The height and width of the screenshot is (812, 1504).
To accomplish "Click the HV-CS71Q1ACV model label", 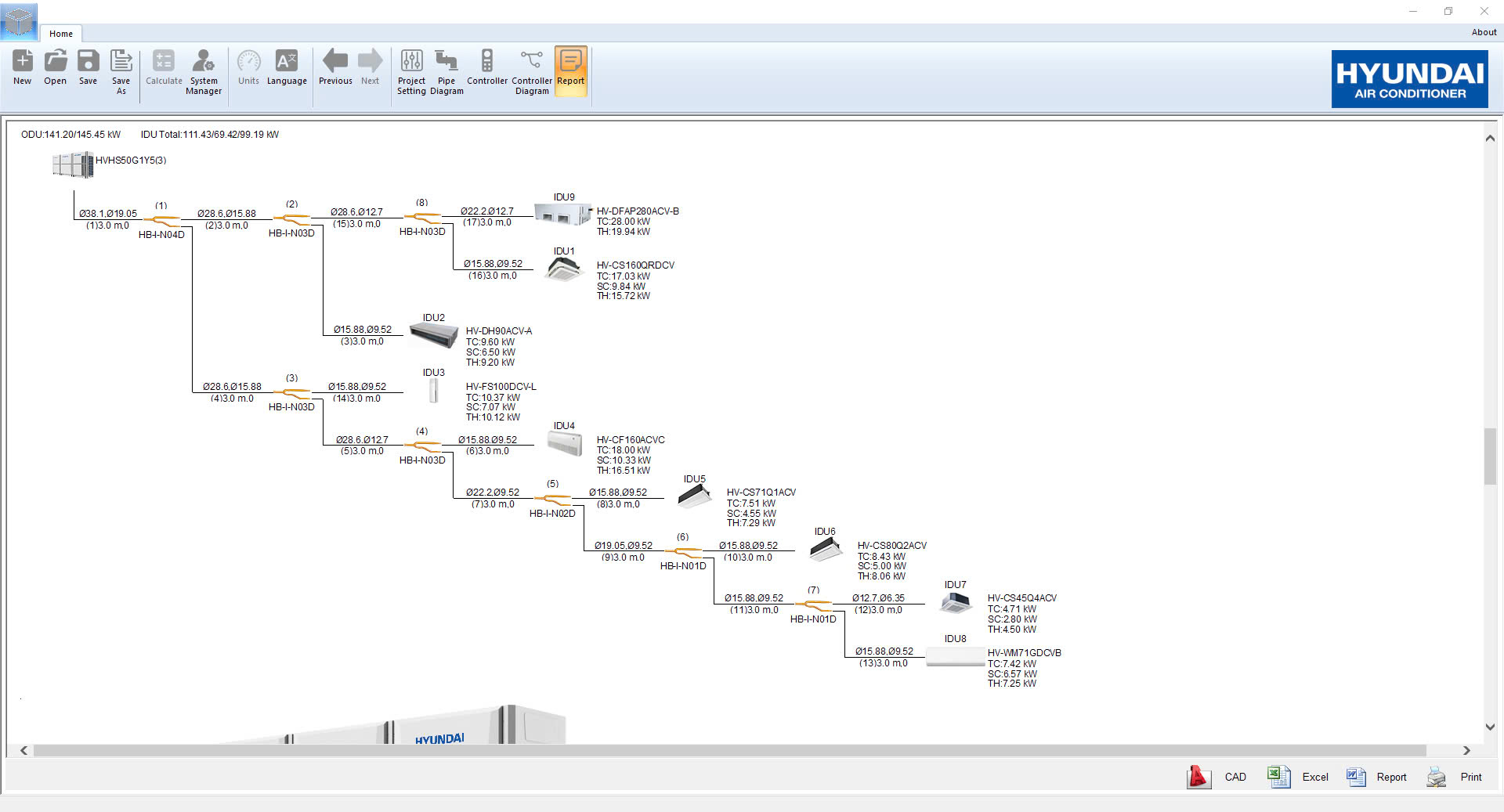I will 761,493.
